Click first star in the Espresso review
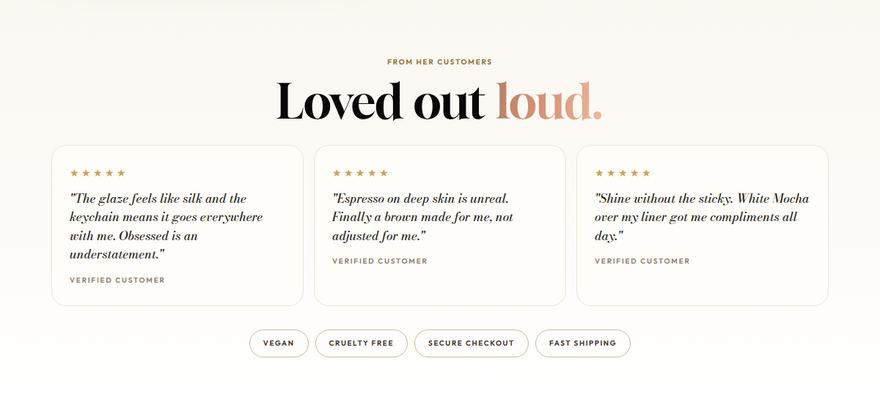The height and width of the screenshot is (413, 880). pyautogui.click(x=337, y=173)
